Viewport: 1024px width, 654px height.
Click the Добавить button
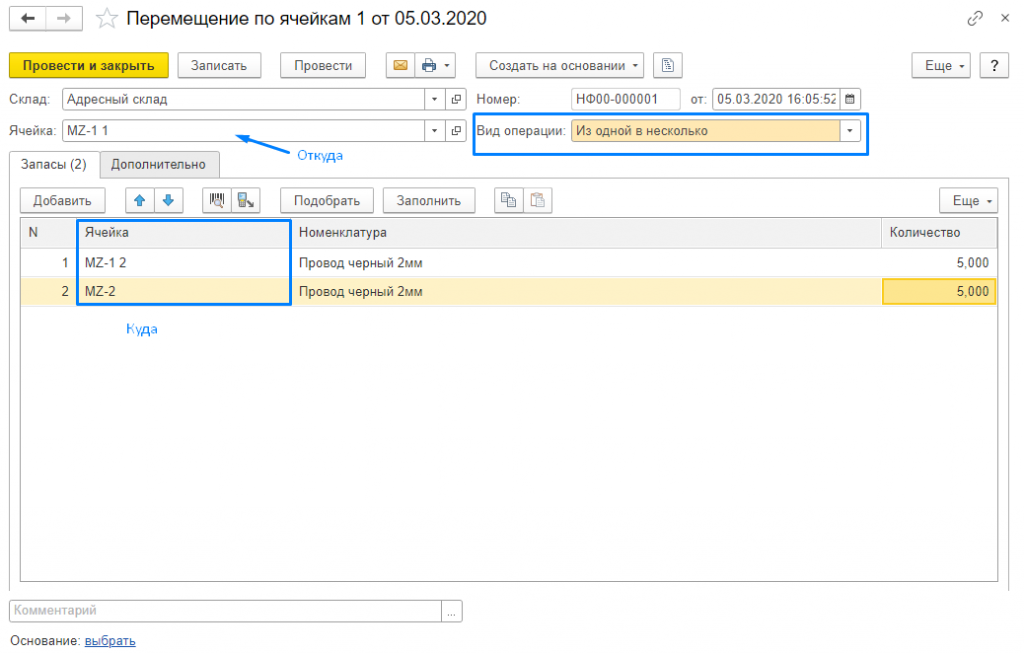(63, 201)
